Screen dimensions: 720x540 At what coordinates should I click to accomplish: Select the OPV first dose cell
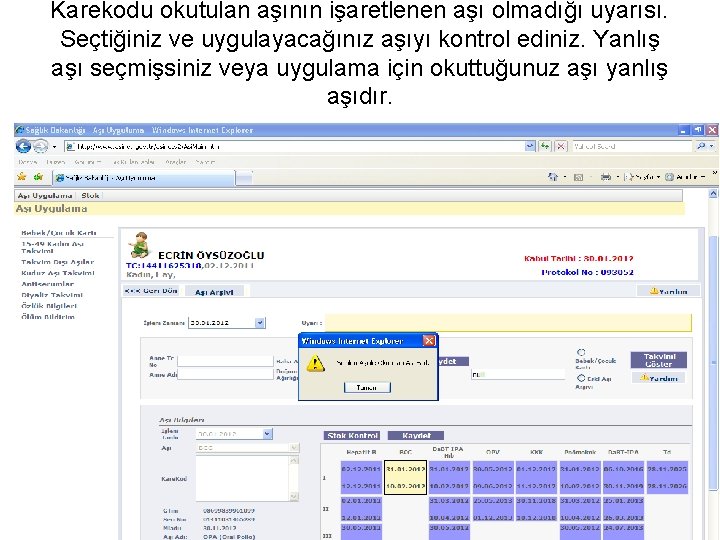click(x=493, y=478)
